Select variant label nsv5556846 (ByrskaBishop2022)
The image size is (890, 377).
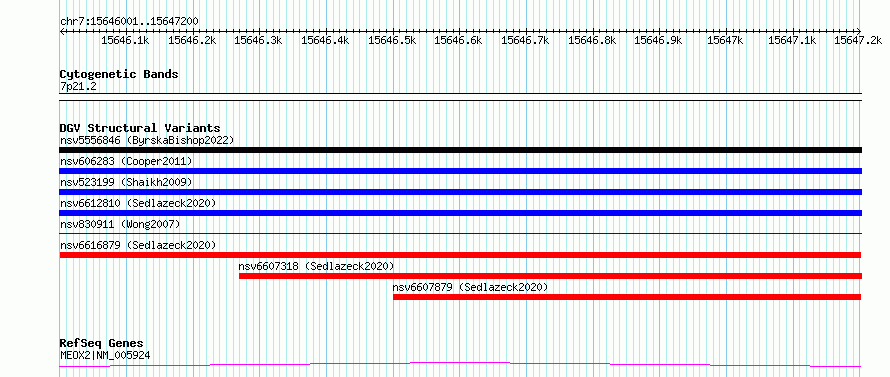point(147,140)
